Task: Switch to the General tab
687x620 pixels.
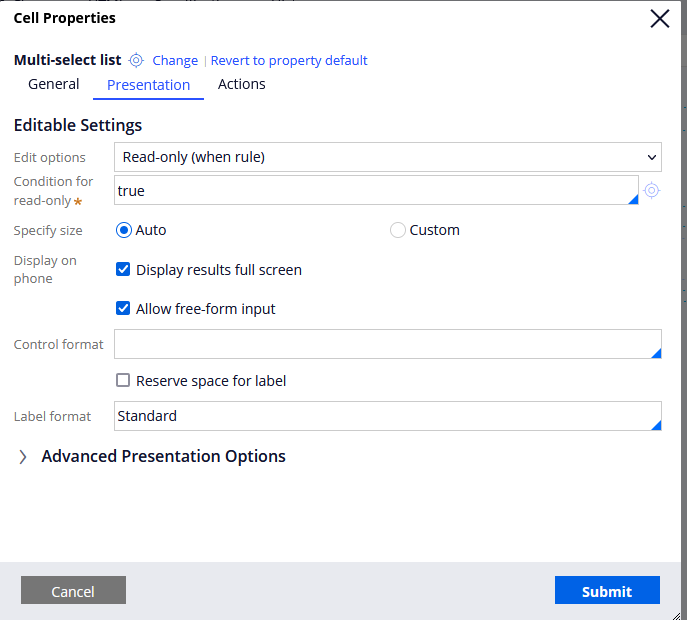Action: click(53, 84)
